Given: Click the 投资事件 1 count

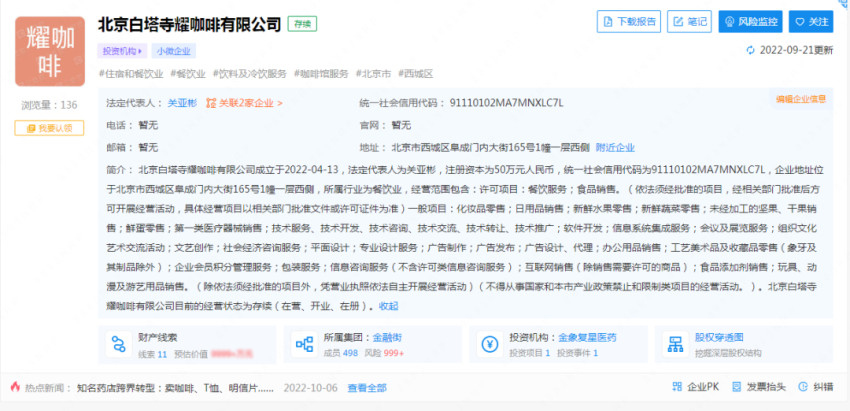Looking at the screenshot, I should tap(577, 354).
